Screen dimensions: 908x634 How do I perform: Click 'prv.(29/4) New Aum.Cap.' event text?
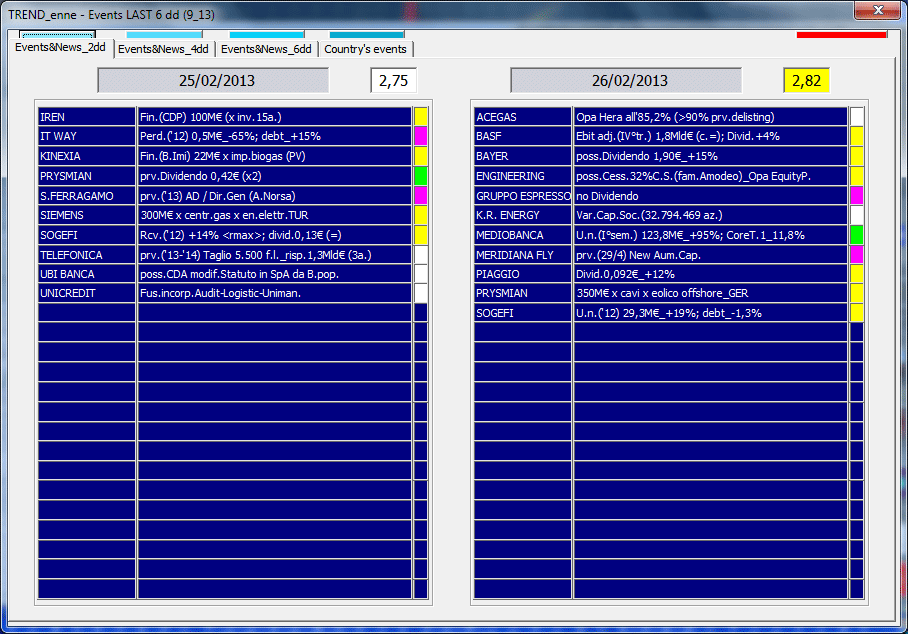638,255
